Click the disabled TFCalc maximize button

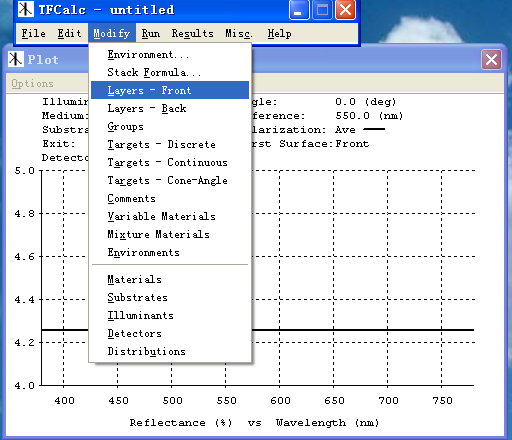(x=322, y=10)
